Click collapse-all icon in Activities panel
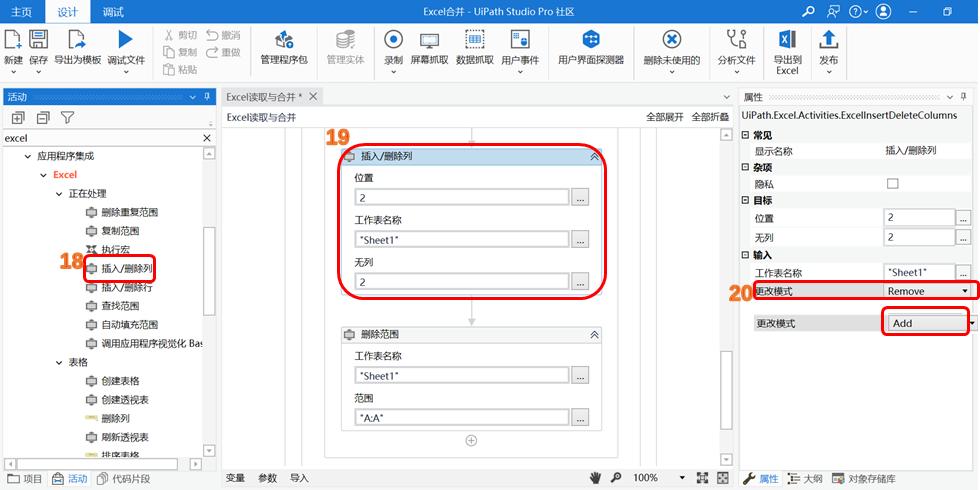Viewport: 980px width, 490px height. coord(42,117)
